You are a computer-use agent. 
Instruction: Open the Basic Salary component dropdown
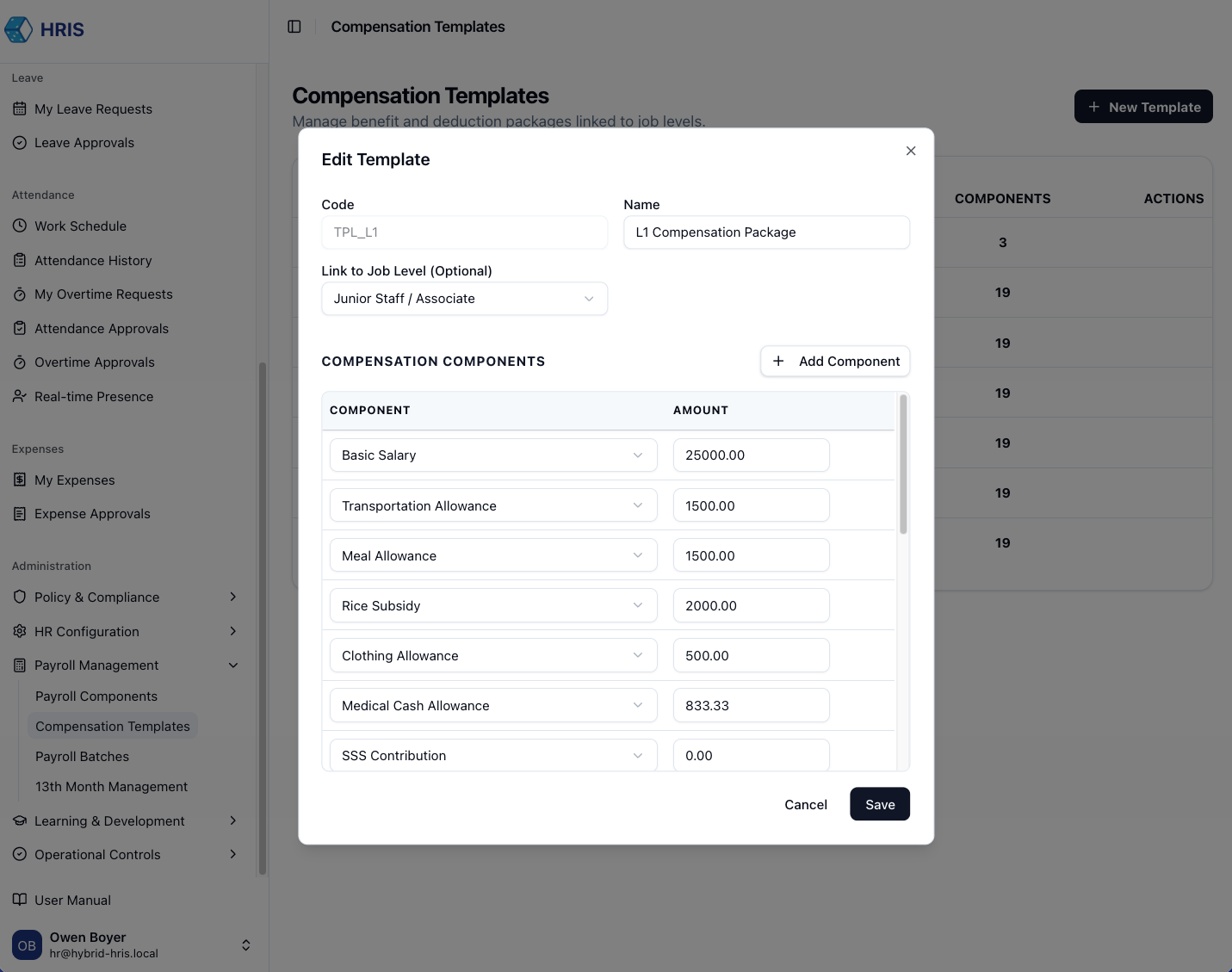[x=492, y=455]
